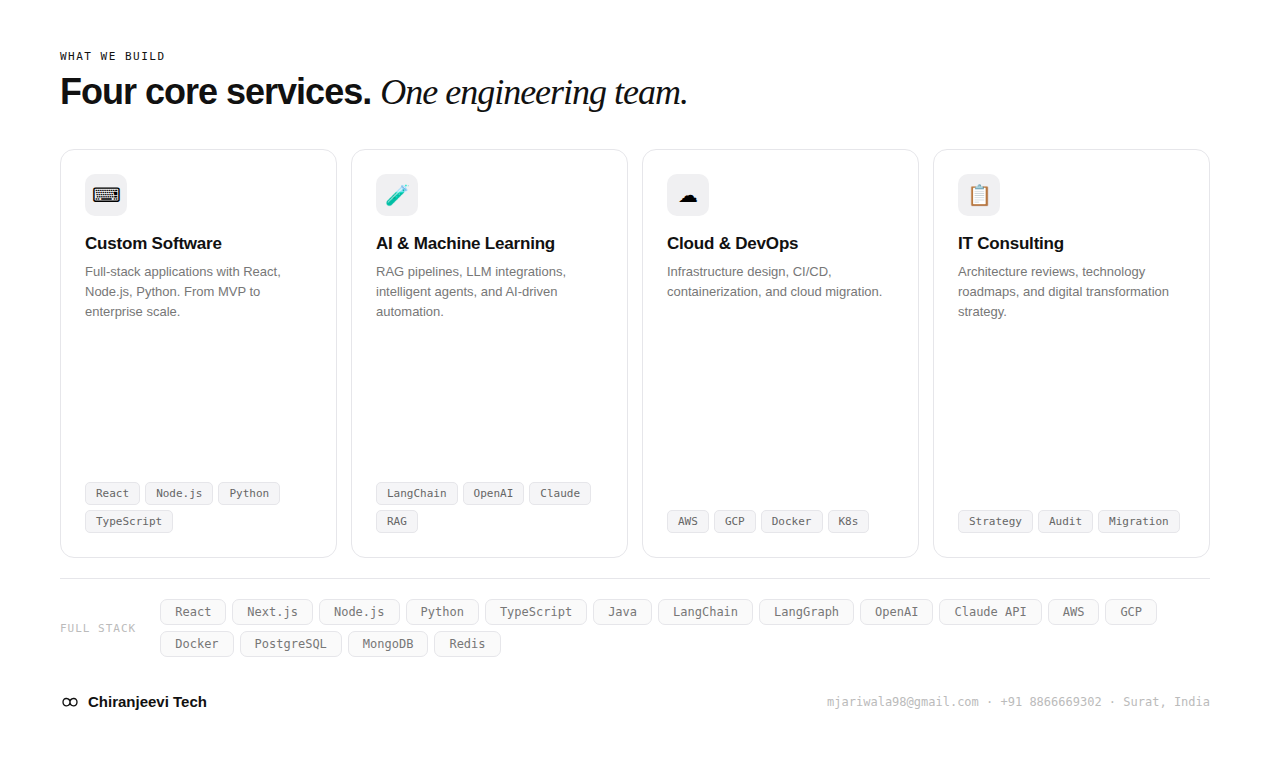This screenshot has height=760, width=1270.
Task: Select the TypeScript chip in the Full Stack row
Action: click(x=535, y=611)
